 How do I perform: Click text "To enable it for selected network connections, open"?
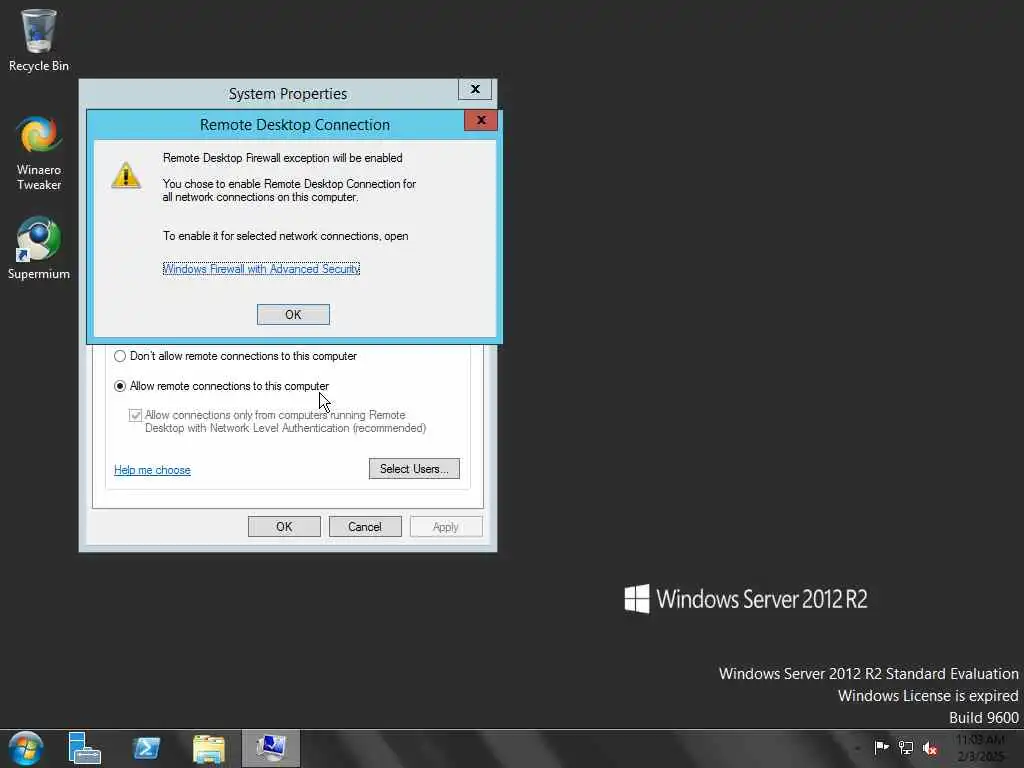pos(285,236)
